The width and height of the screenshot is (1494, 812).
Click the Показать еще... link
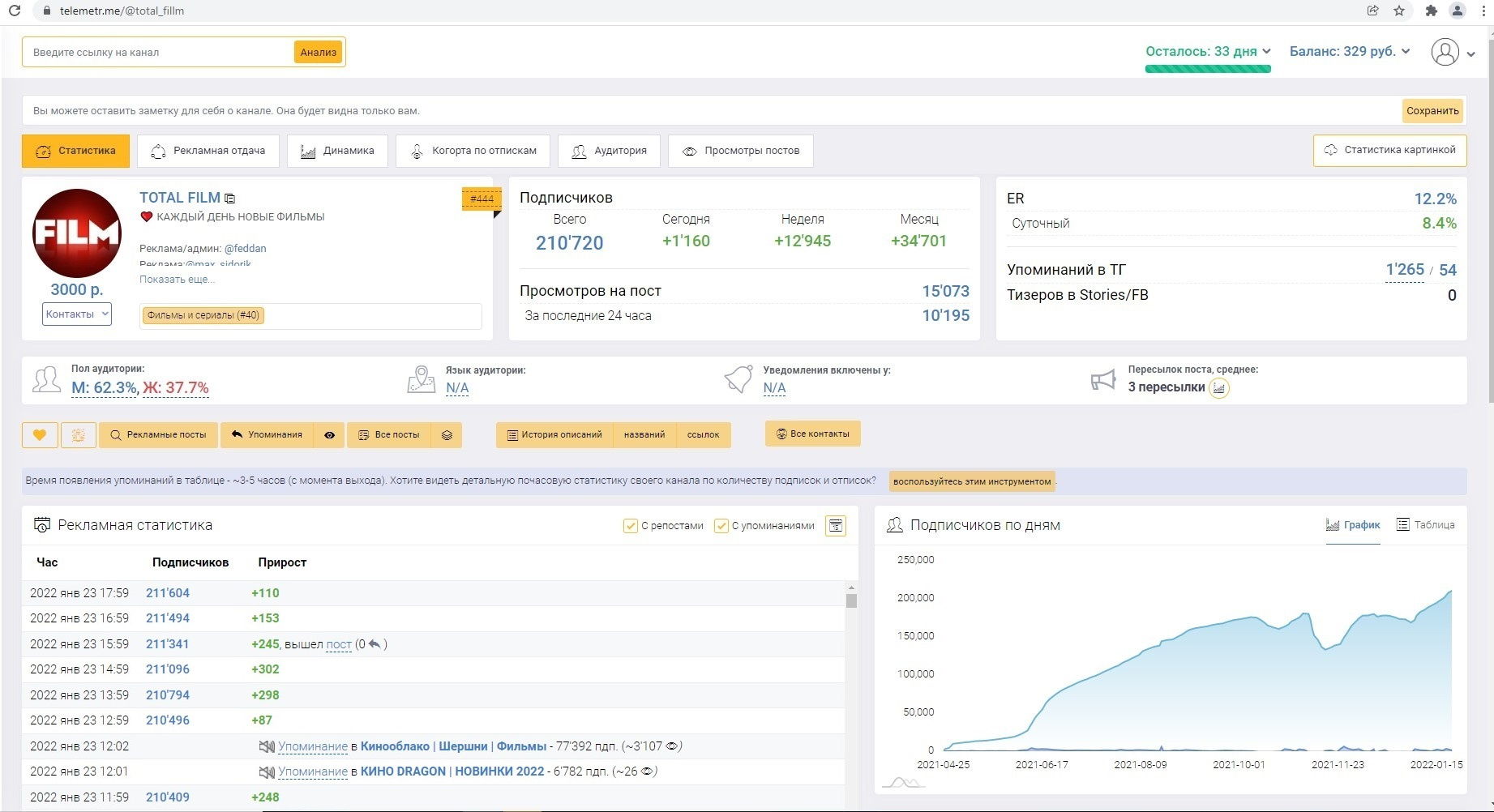(x=177, y=280)
